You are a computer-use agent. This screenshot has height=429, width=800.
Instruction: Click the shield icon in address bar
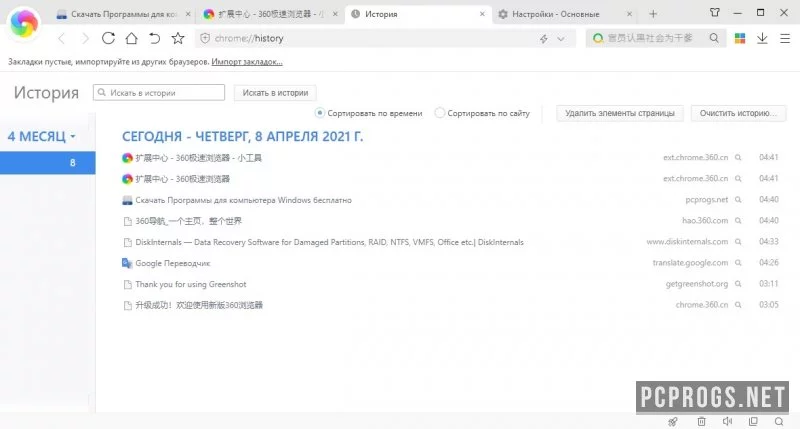[x=205, y=38]
